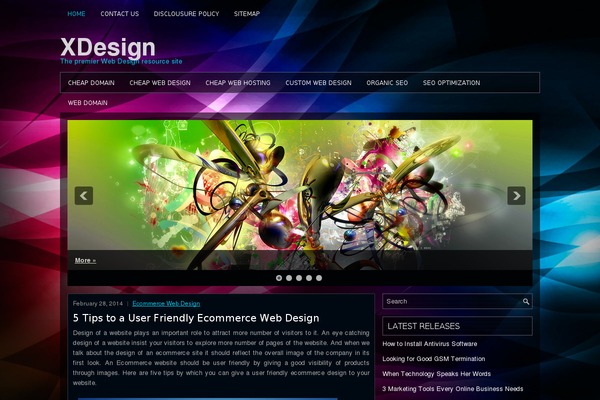Open the Home menu item
The height and width of the screenshot is (400, 600).
pyautogui.click(x=77, y=14)
